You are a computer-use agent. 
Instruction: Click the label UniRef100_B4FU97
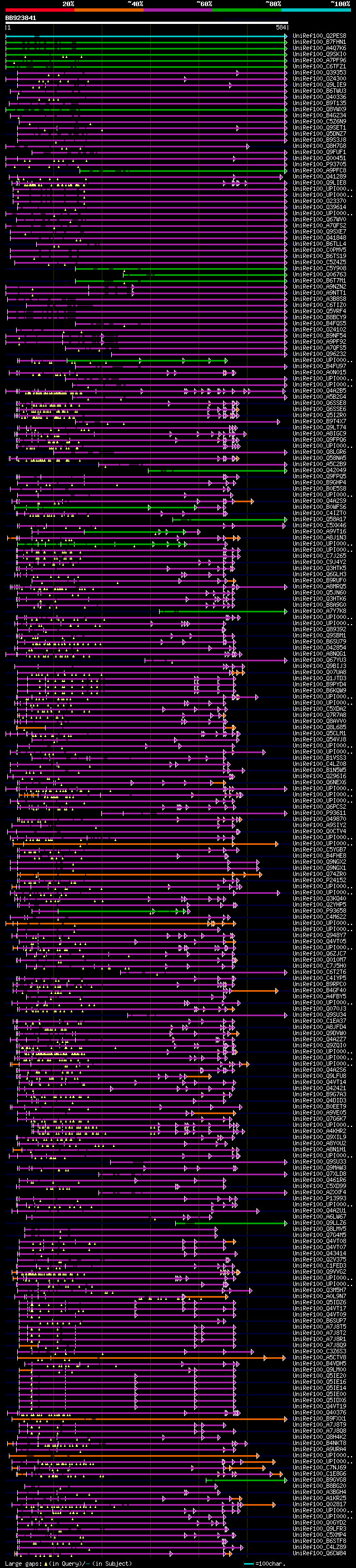pos(319,367)
